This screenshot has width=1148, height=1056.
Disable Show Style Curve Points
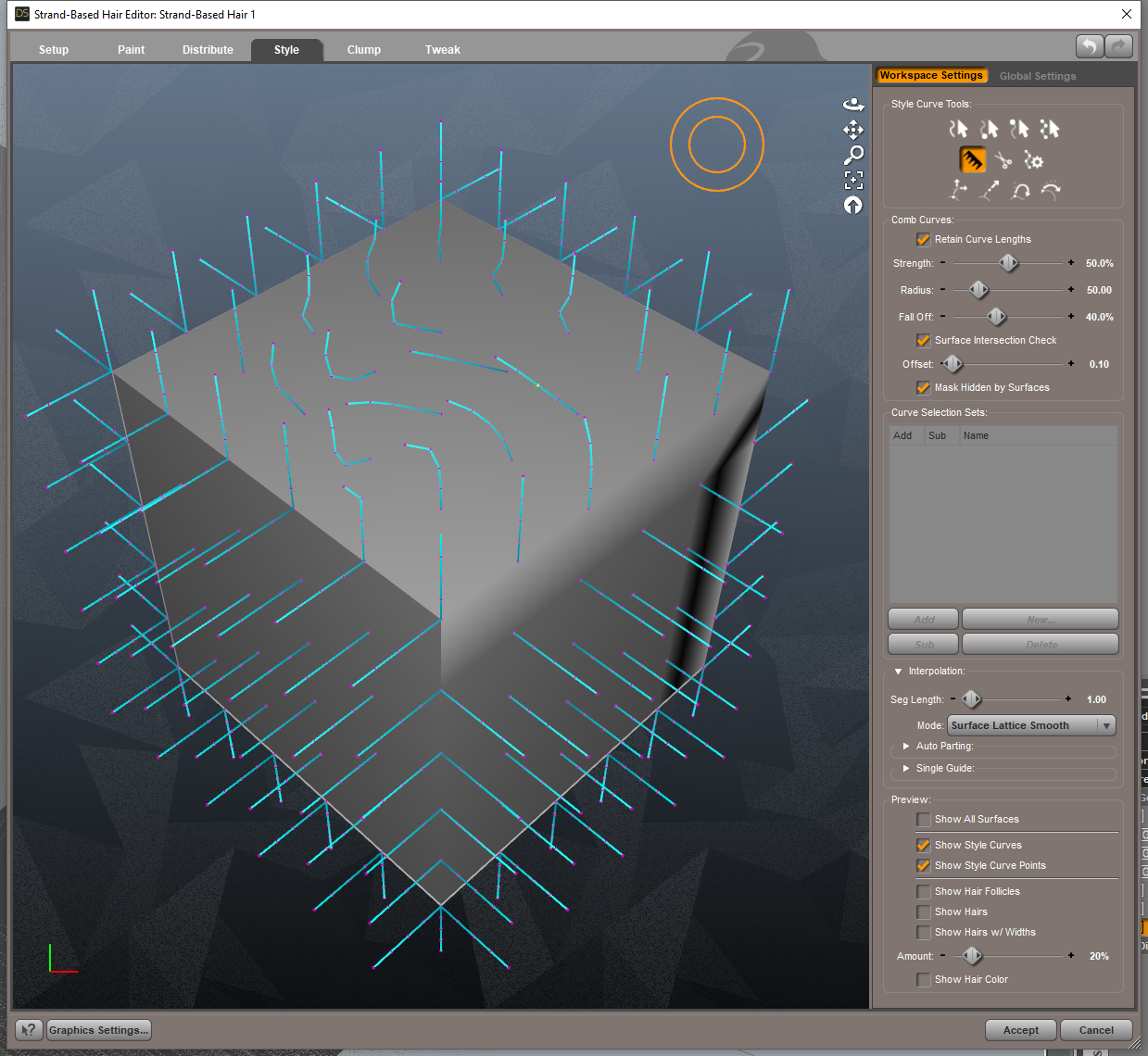click(x=924, y=865)
